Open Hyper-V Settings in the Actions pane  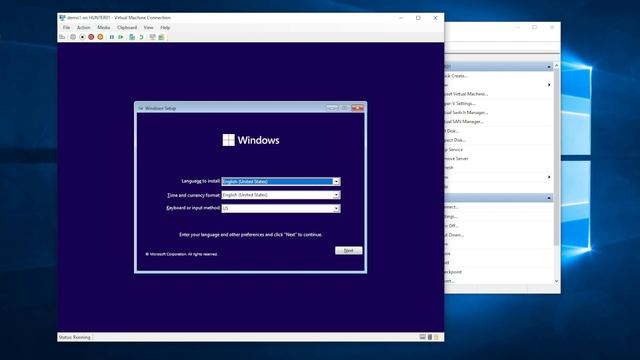click(460, 103)
